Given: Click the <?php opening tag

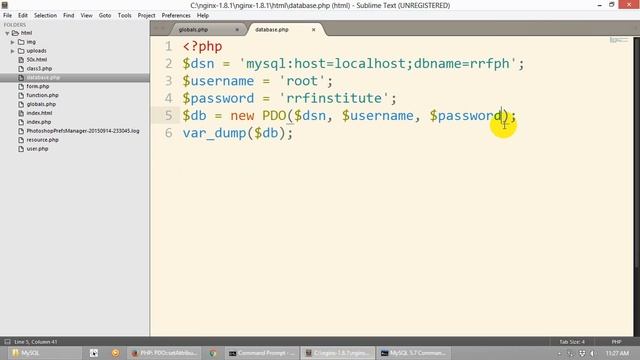Looking at the screenshot, I should pyautogui.click(x=202, y=46).
